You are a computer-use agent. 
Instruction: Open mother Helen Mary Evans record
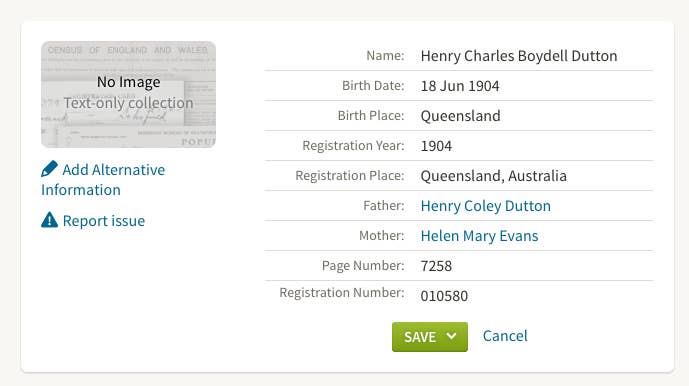click(479, 236)
